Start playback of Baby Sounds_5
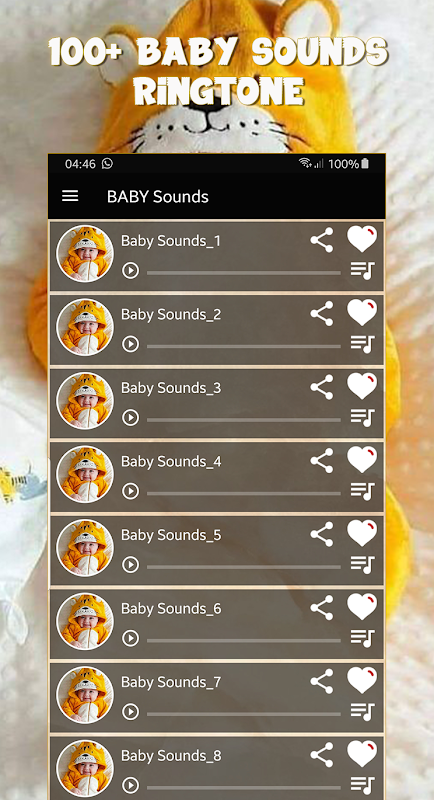This screenshot has height=800, width=434. (131, 565)
